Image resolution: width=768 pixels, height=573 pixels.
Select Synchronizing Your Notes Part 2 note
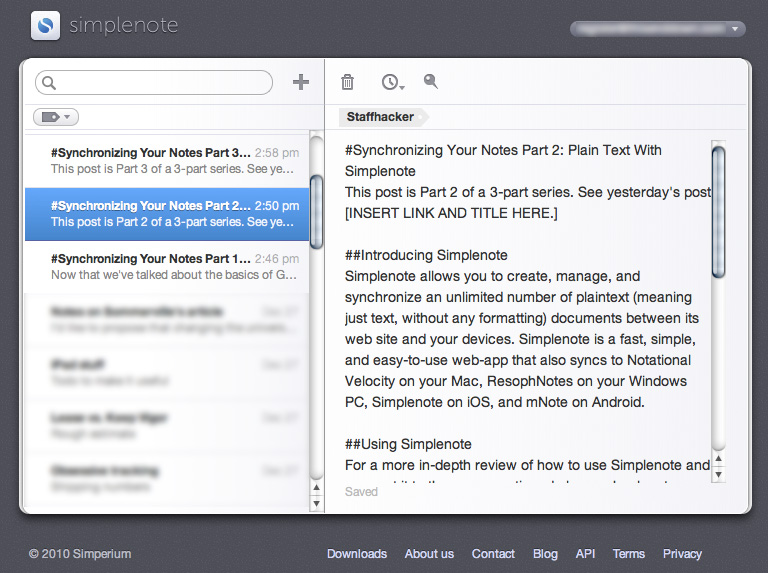tap(167, 214)
